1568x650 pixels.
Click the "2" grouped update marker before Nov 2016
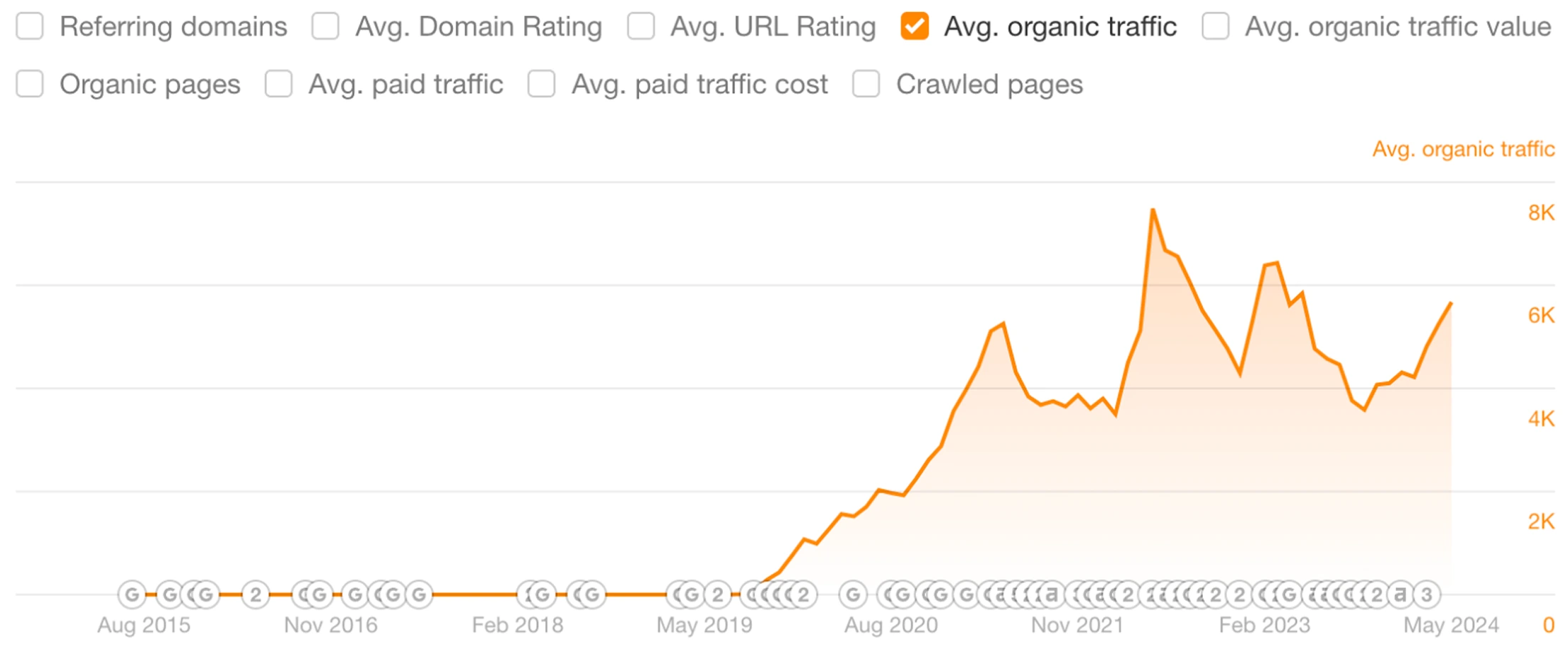pos(256,595)
